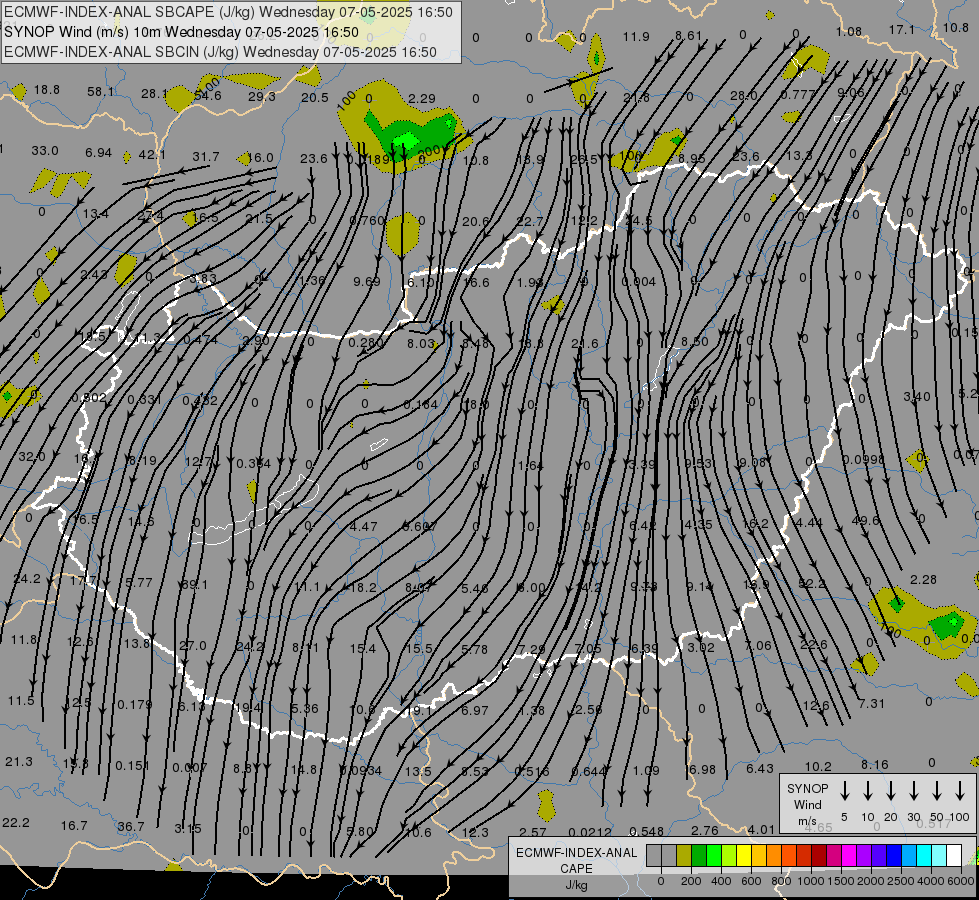Click the 3.15 value on the map
Viewport: 979px width, 900px height.
coord(187,828)
